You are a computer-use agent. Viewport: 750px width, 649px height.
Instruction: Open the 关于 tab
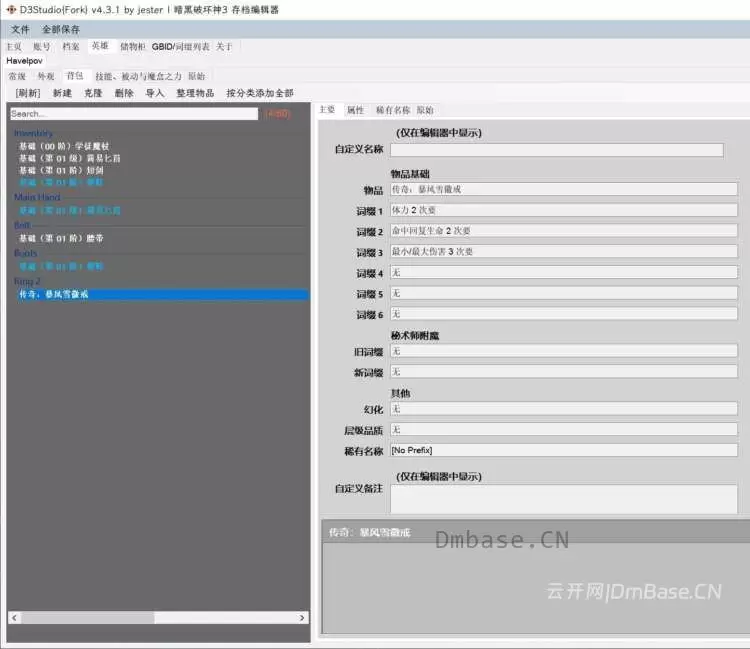point(224,47)
